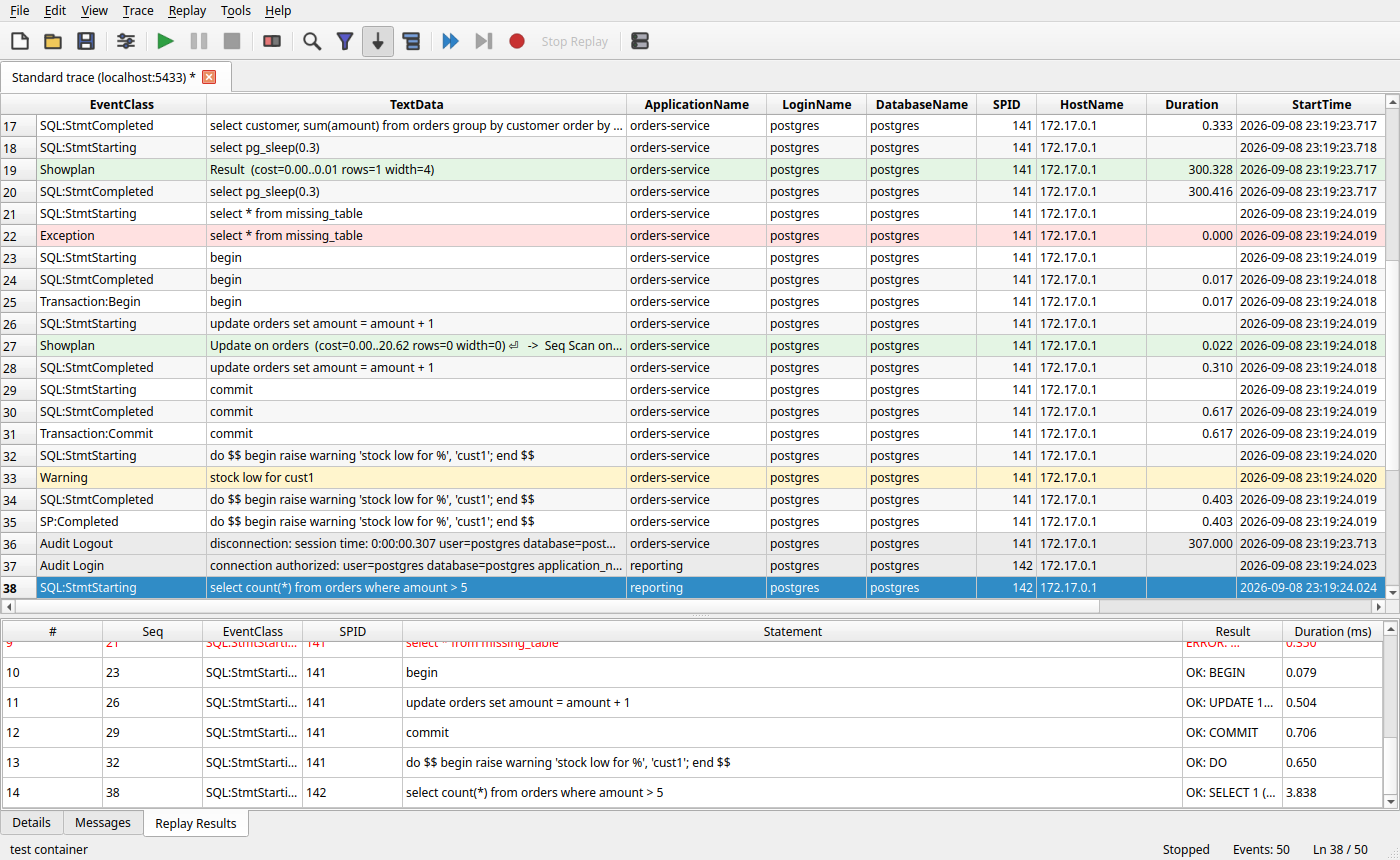Open the Help menu
The width and height of the screenshot is (1400, 860).
(x=279, y=10)
